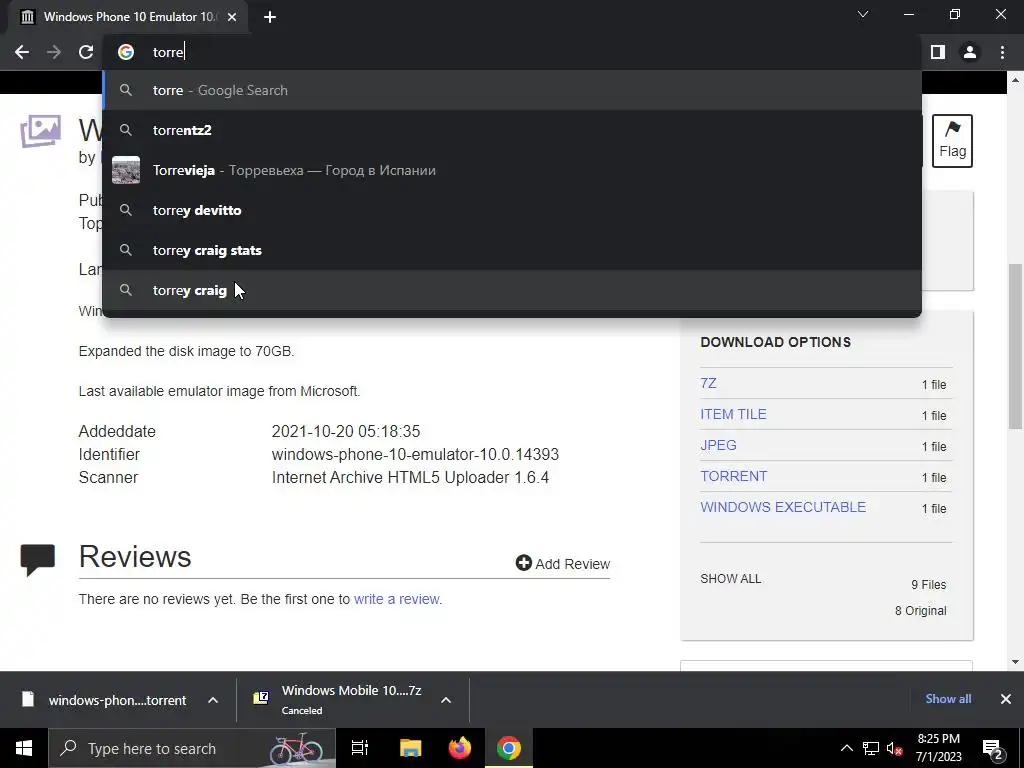Open the Windows Start menu
The height and width of the screenshot is (768, 1024).
point(24,748)
